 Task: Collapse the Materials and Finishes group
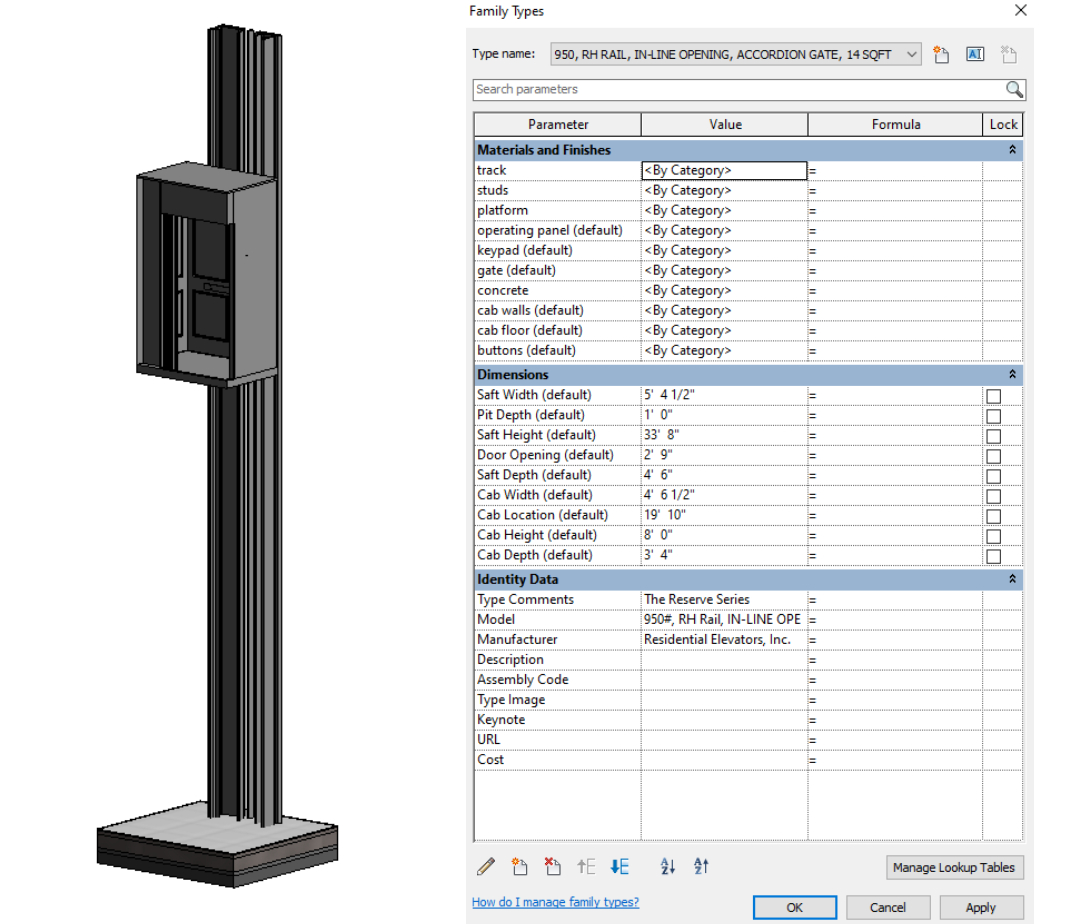point(1012,150)
